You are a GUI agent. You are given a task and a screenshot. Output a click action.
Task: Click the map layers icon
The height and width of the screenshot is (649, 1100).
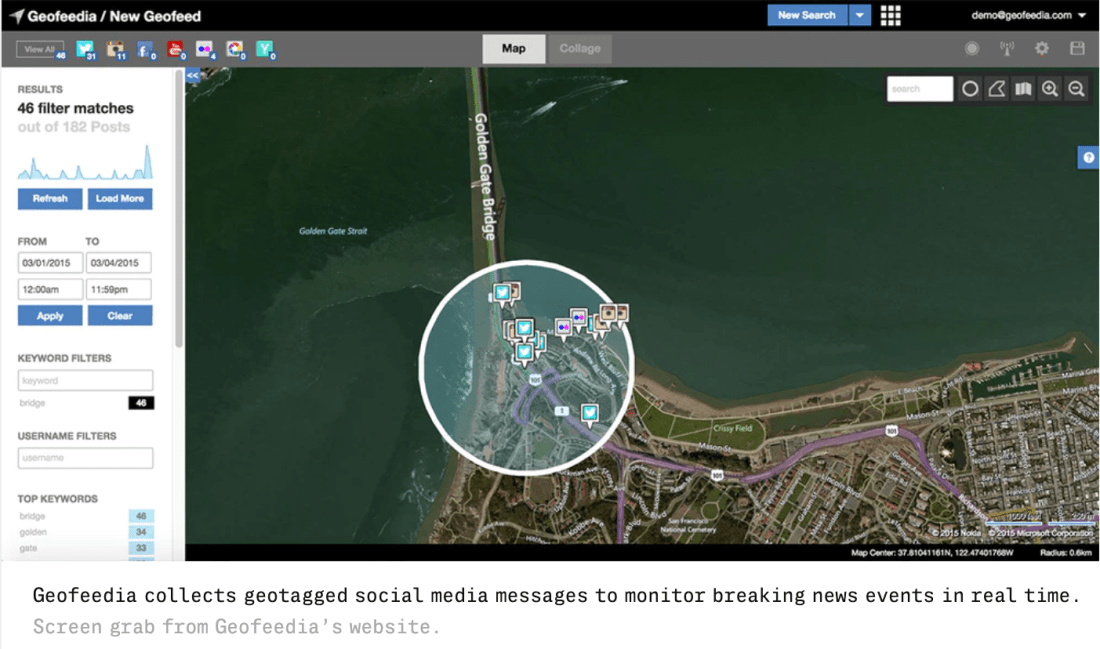click(x=1024, y=89)
